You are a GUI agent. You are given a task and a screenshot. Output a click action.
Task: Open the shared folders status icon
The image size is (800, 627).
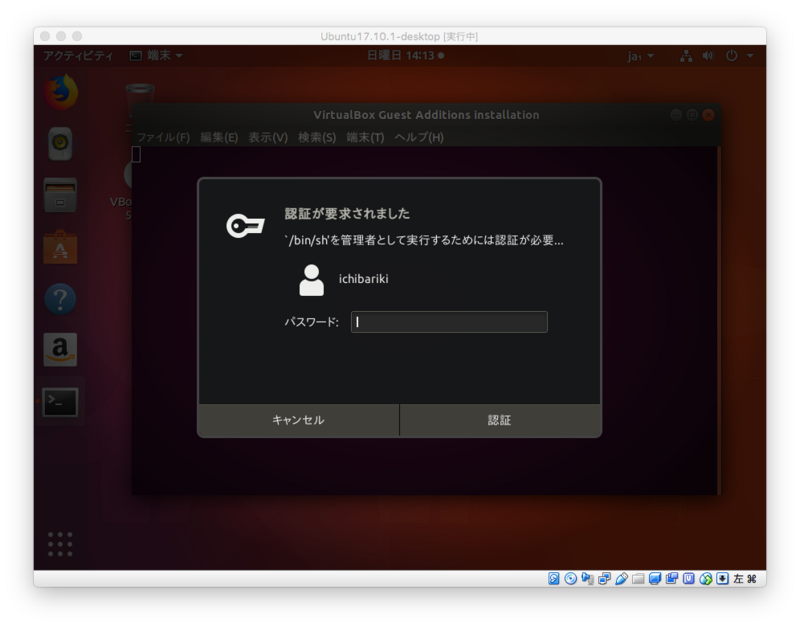pos(638,579)
